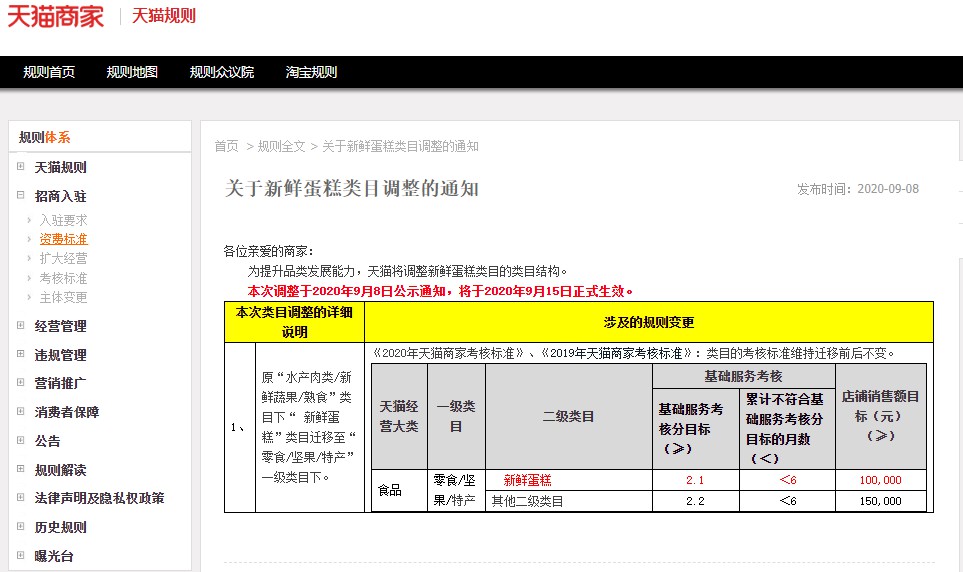
Task: Expand the 规则解读 tree node
Action: coord(20,469)
